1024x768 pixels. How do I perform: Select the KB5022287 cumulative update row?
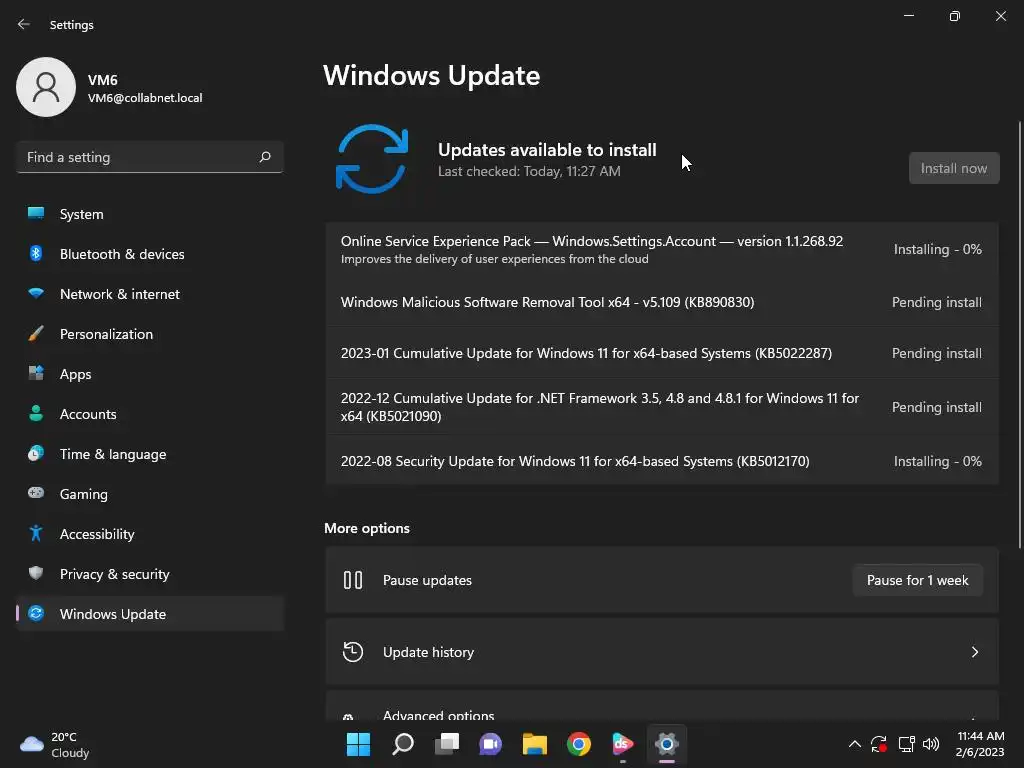pos(662,353)
